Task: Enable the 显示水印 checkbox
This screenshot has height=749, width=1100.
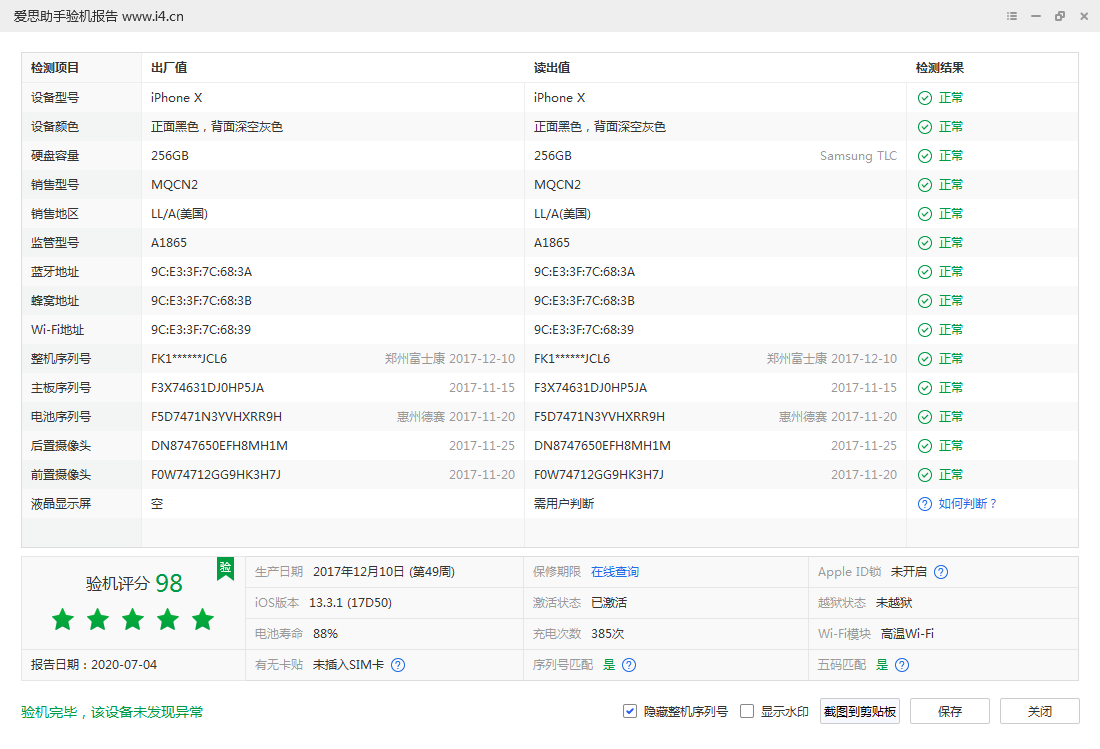Action: (746, 711)
